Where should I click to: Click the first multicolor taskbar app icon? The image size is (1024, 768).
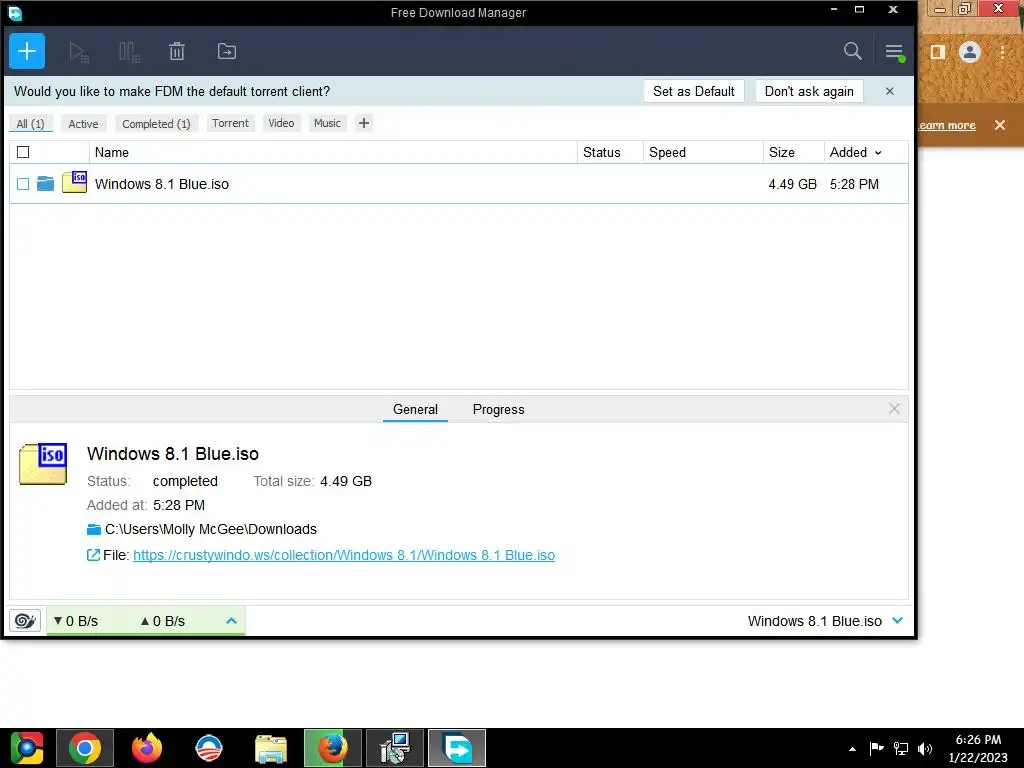pos(27,748)
